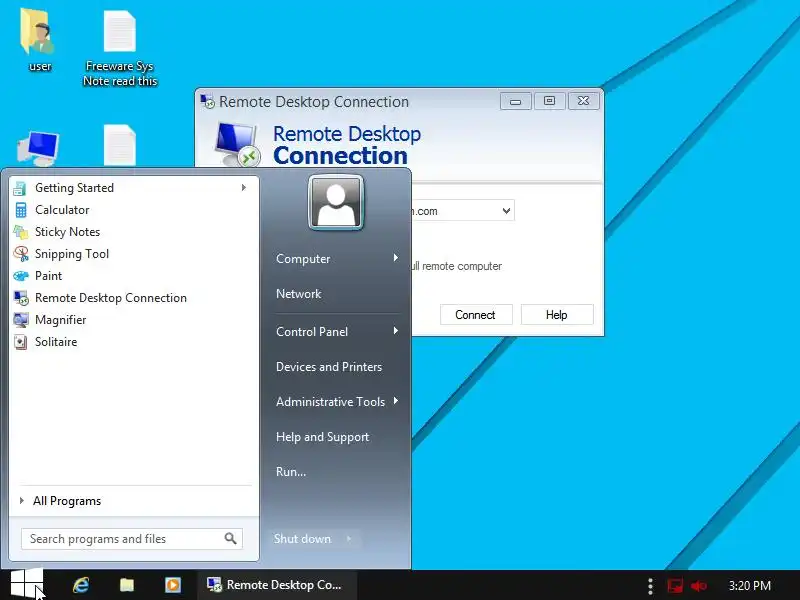
Task: Click Remote Desktop Connection icon in Start menu
Action: [x=21, y=298]
